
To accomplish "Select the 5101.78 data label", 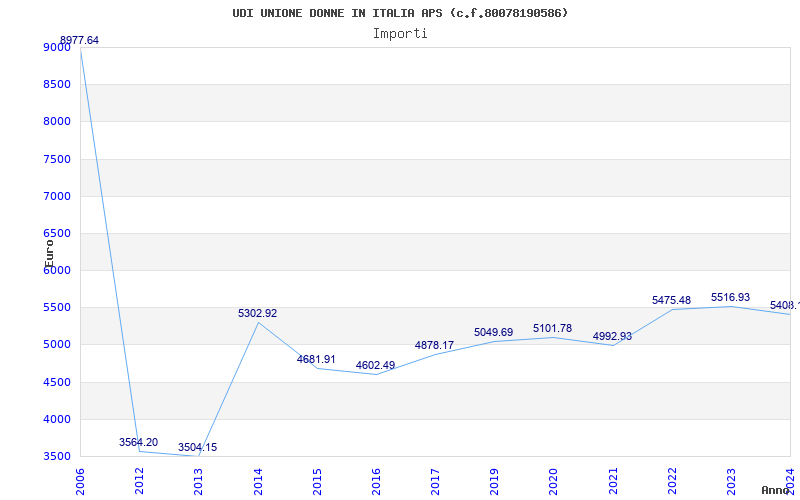I will point(553,329).
